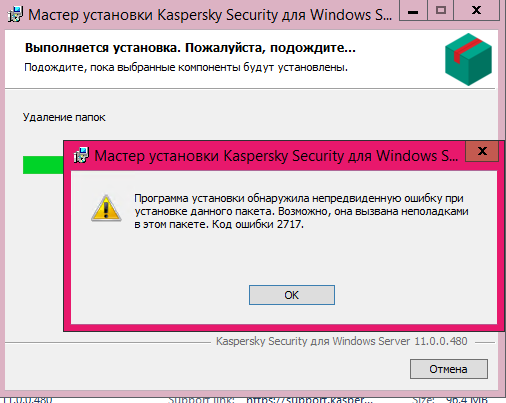Click the error code 2717 message text
This screenshot has height=403, width=506.
click(301, 211)
